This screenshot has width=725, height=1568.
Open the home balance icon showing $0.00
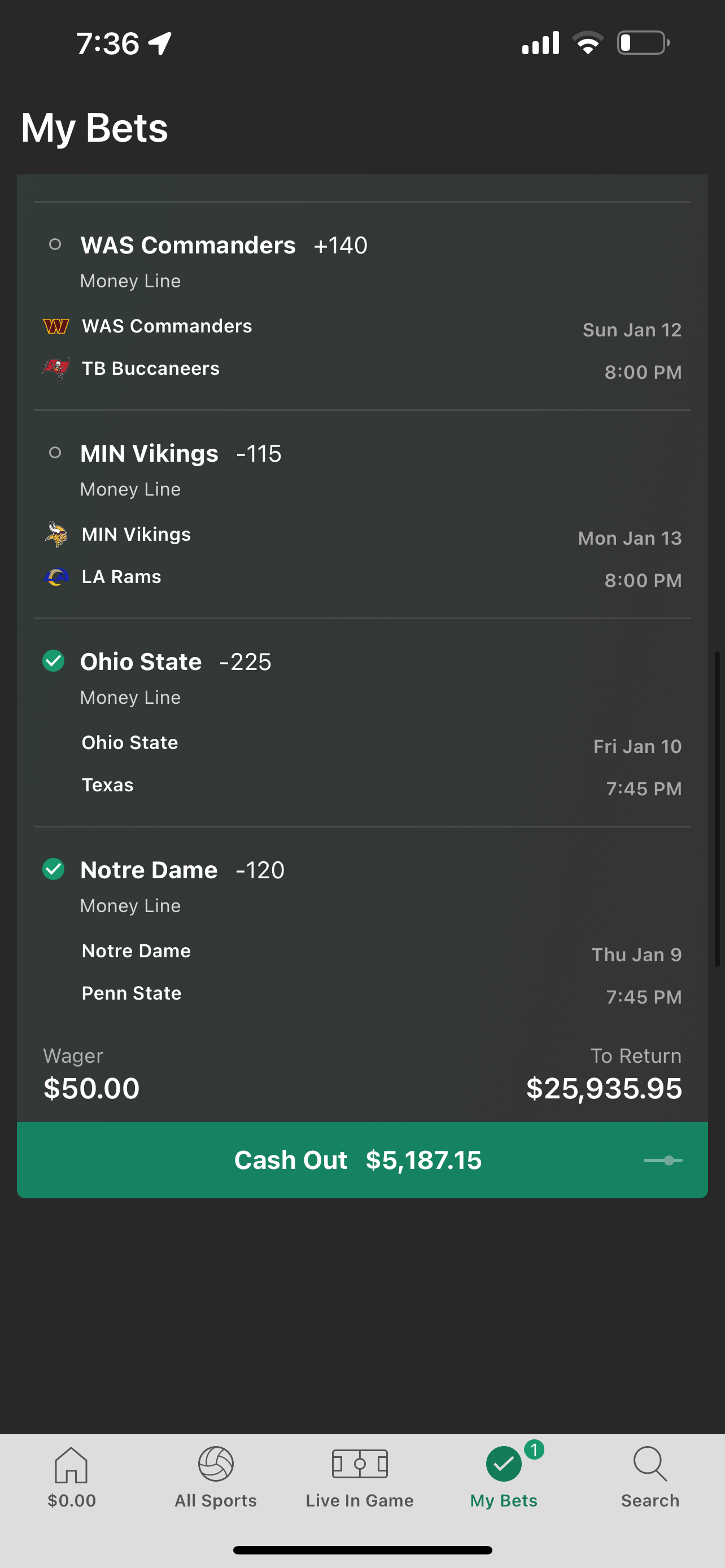pos(71,1465)
